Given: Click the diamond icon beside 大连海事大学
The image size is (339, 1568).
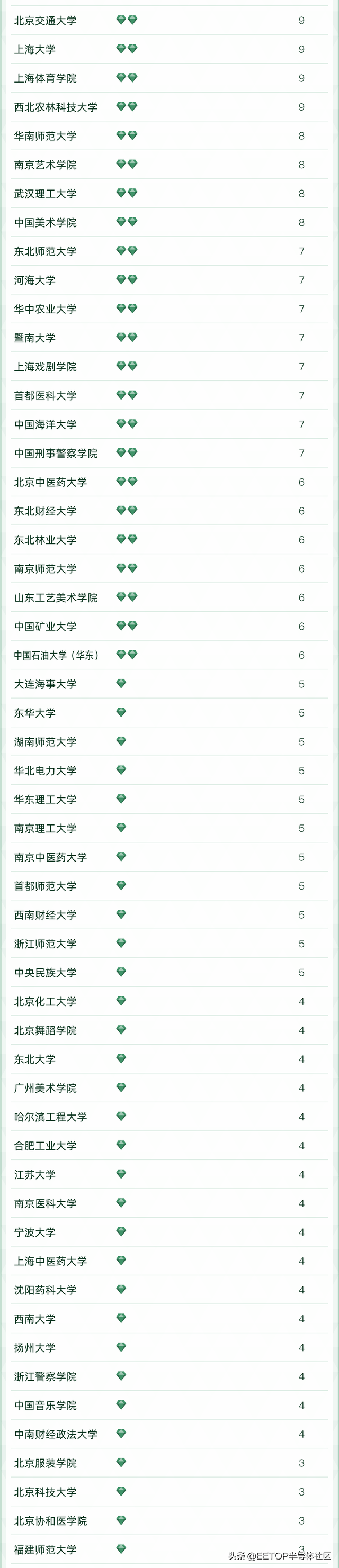Looking at the screenshot, I should 121,684.
